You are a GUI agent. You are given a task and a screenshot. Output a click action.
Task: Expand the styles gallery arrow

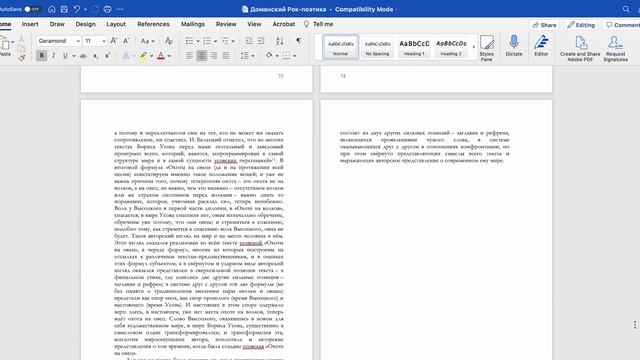tap(474, 47)
